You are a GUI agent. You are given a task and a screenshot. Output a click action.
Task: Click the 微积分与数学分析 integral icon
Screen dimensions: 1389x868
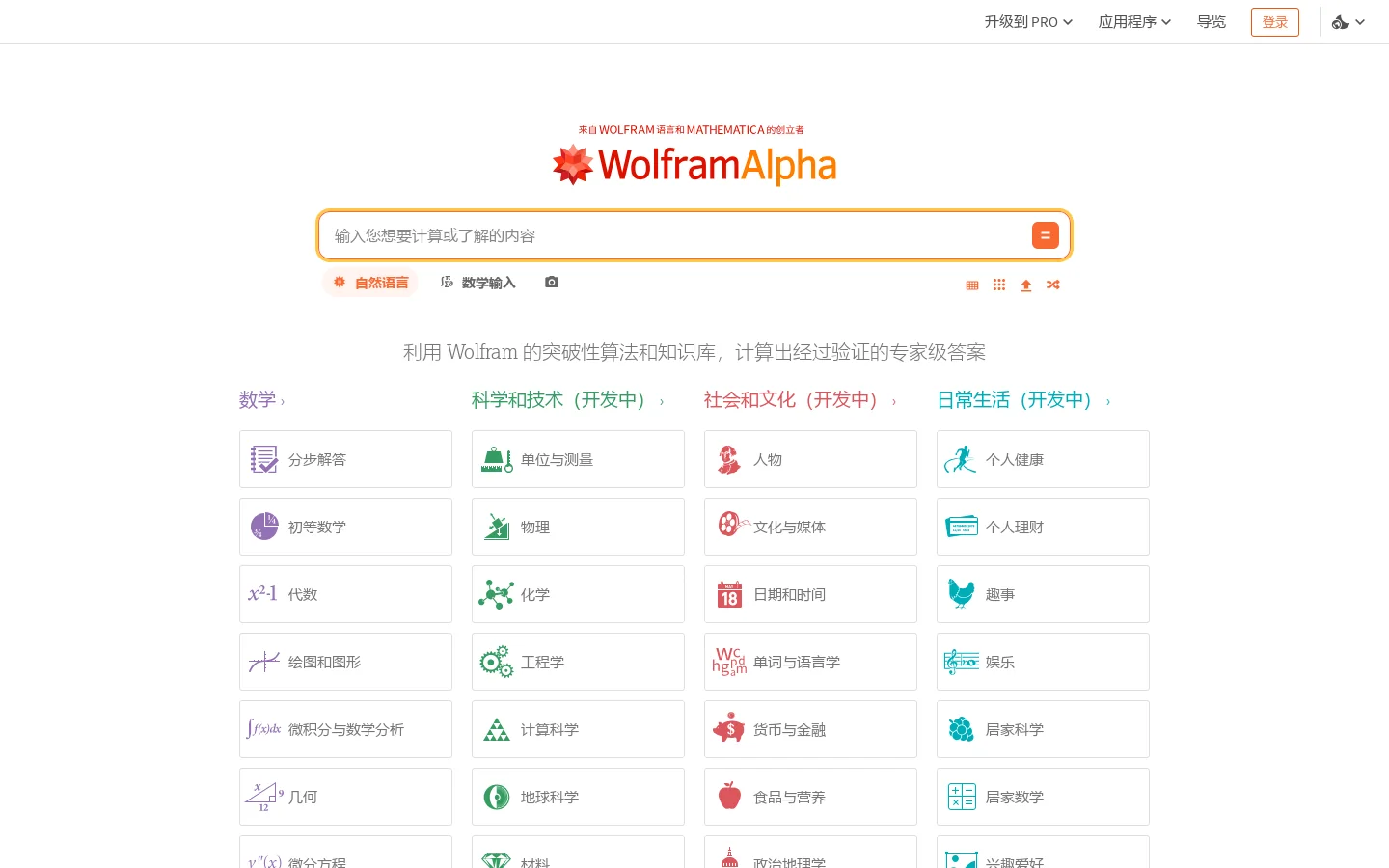pos(263,729)
